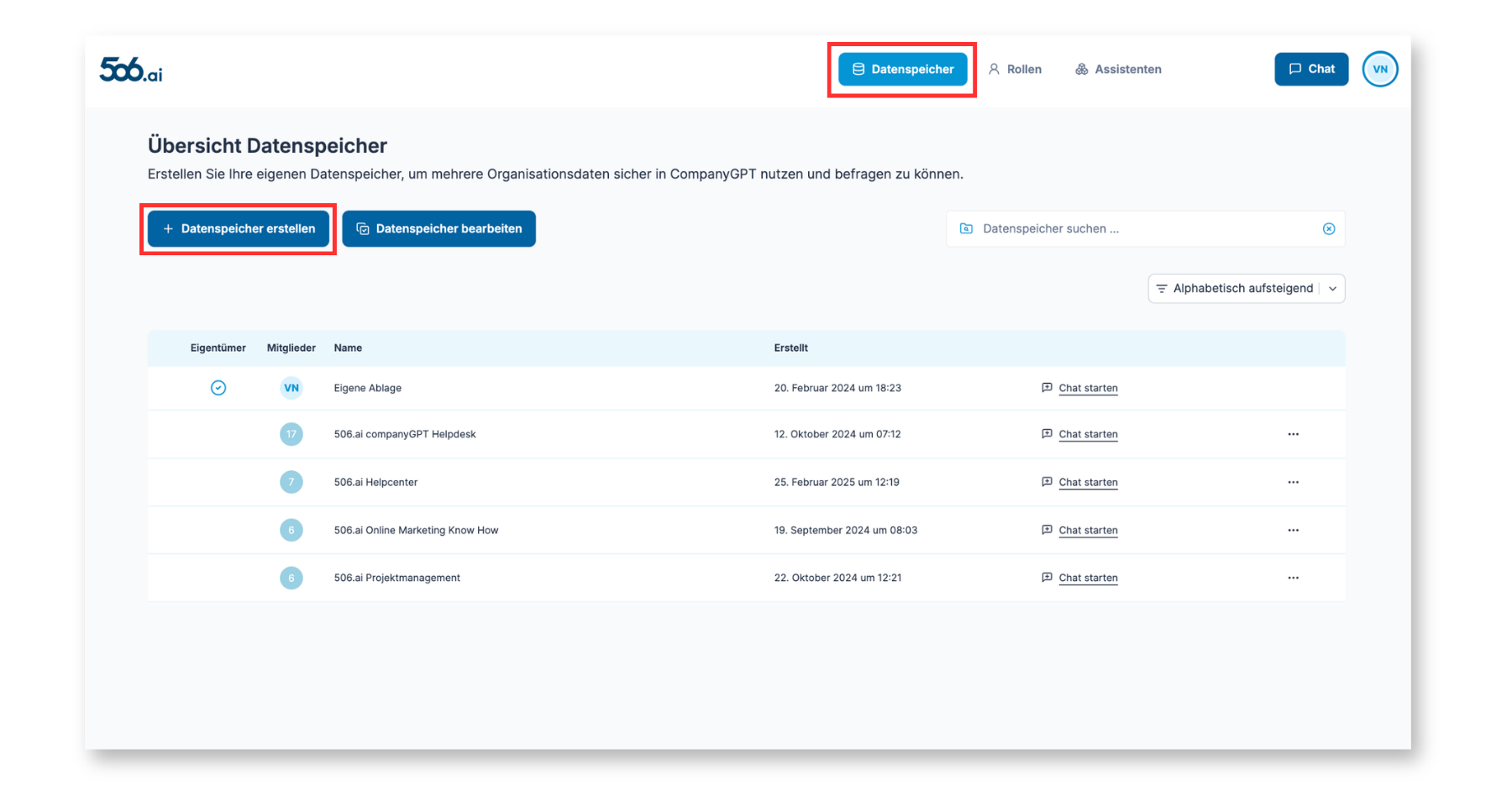Click Datenspeicher bearbeiten button
This screenshot has height=806, width=1512.
(438, 228)
